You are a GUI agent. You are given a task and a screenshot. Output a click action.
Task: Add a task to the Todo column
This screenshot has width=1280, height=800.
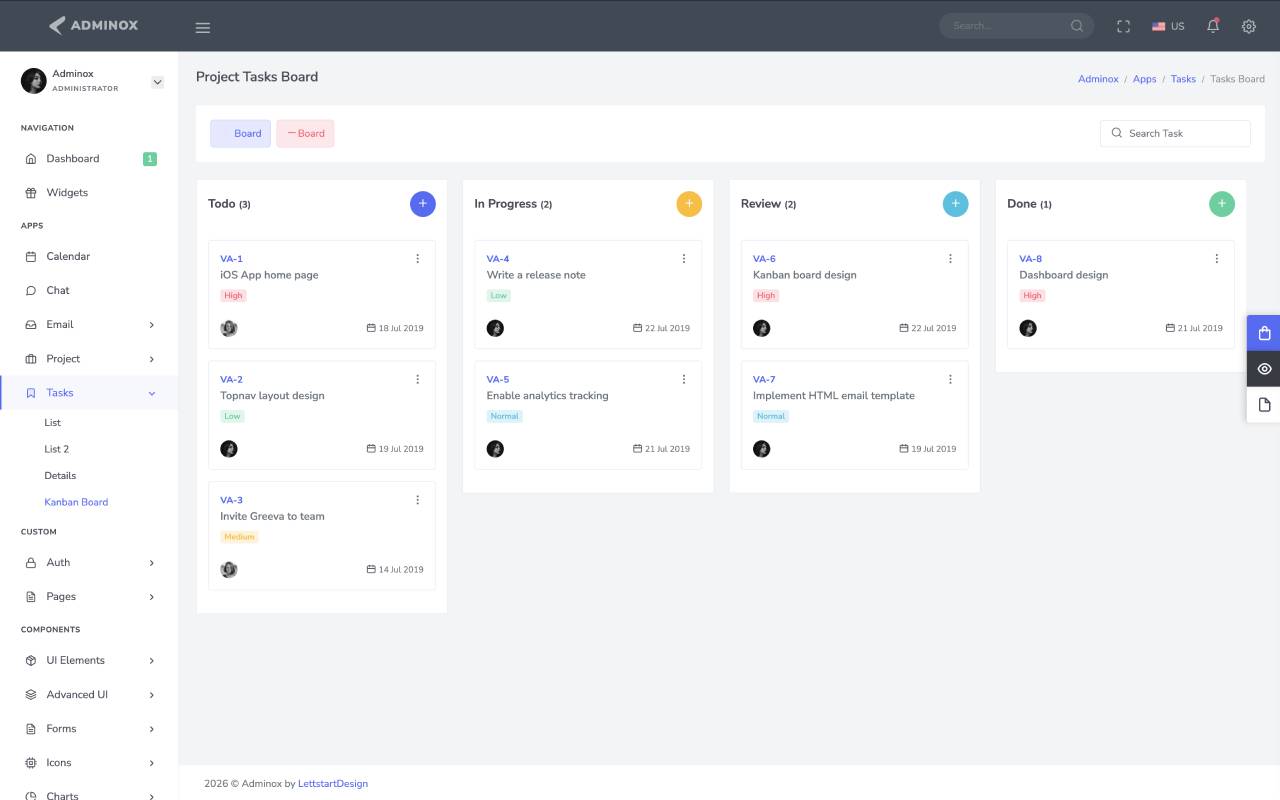(x=423, y=204)
